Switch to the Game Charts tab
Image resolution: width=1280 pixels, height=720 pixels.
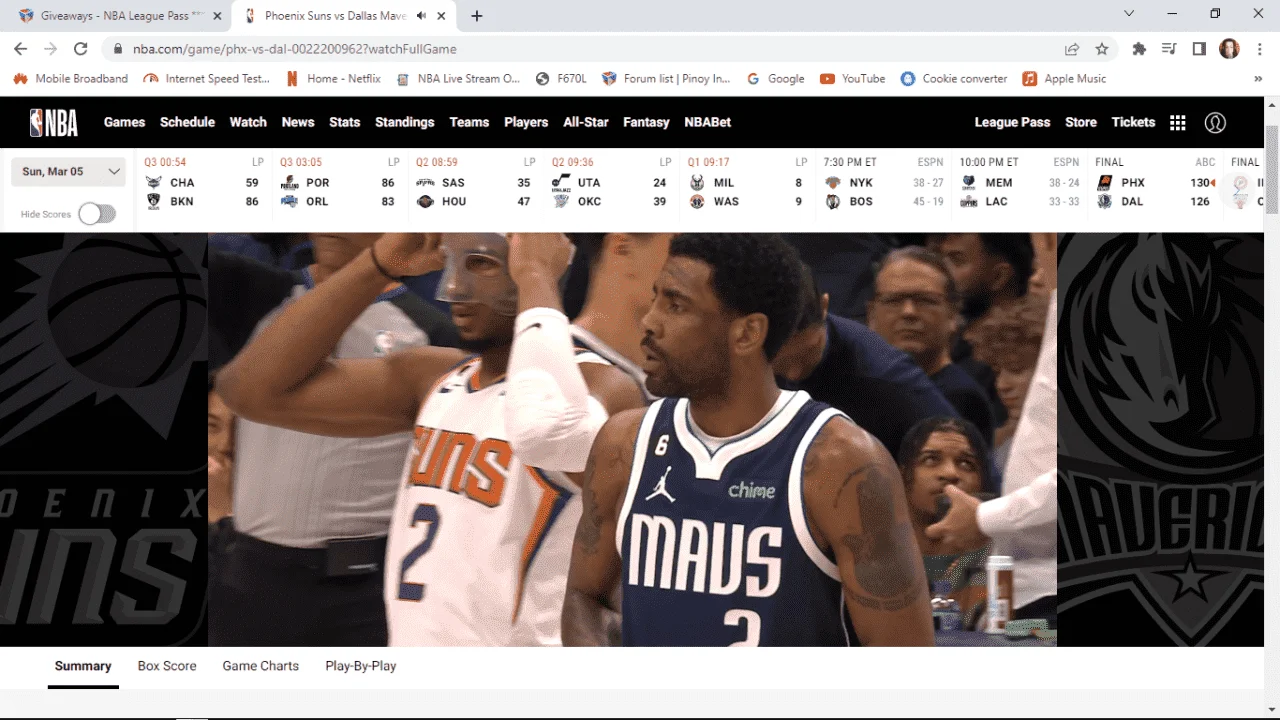coord(261,666)
